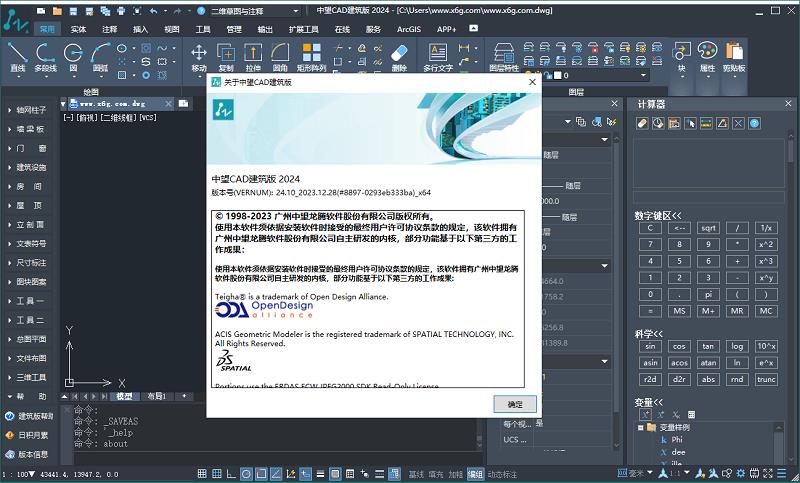Switch to the ArcGIS ribbon tab
The image size is (800, 483).
point(409,29)
